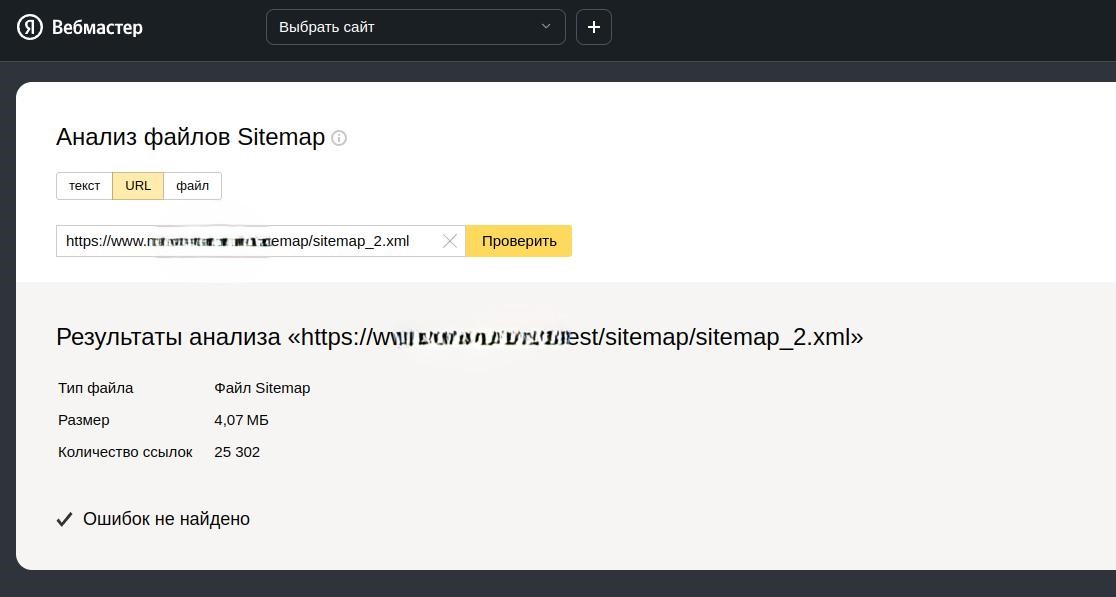Image resolution: width=1116 pixels, height=597 pixels.
Task: Click the 'Количество ссылок' label
Action: point(125,452)
